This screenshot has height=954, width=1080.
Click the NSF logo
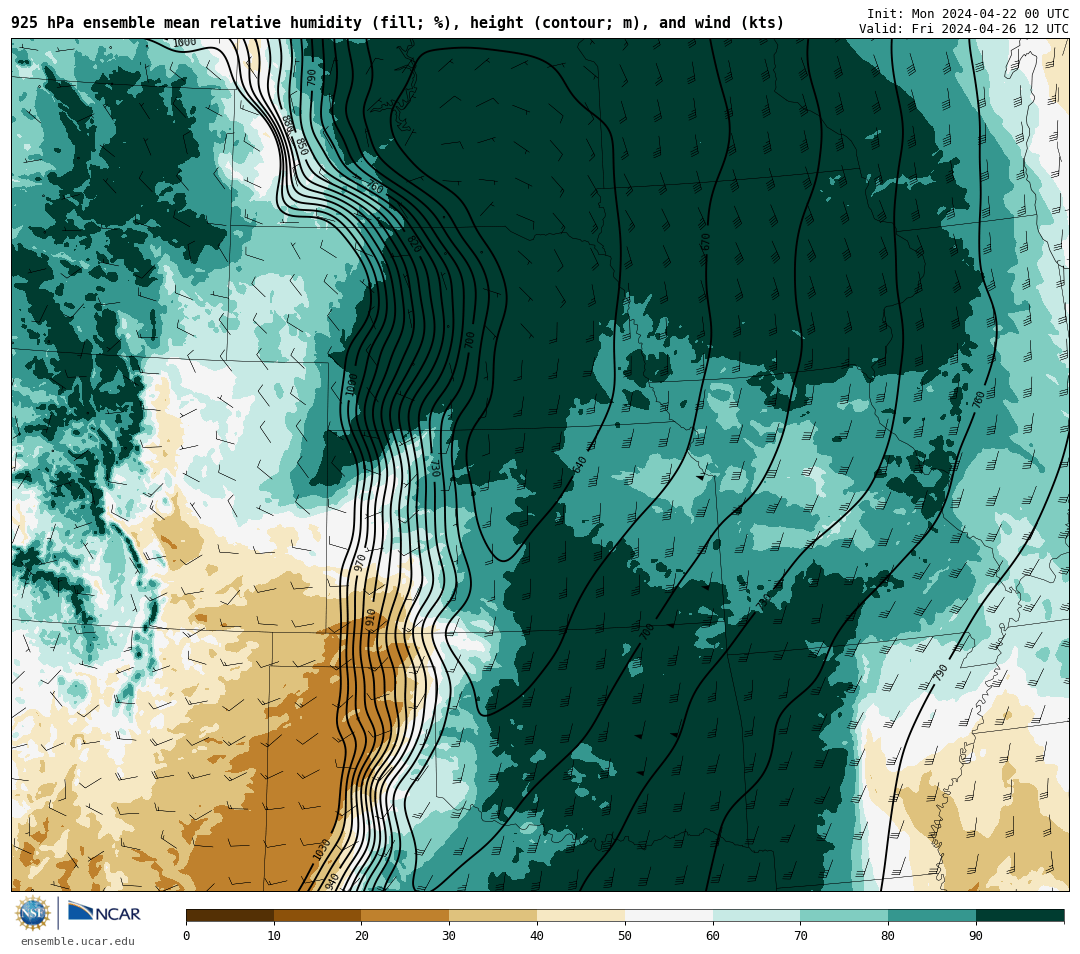[x=32, y=913]
